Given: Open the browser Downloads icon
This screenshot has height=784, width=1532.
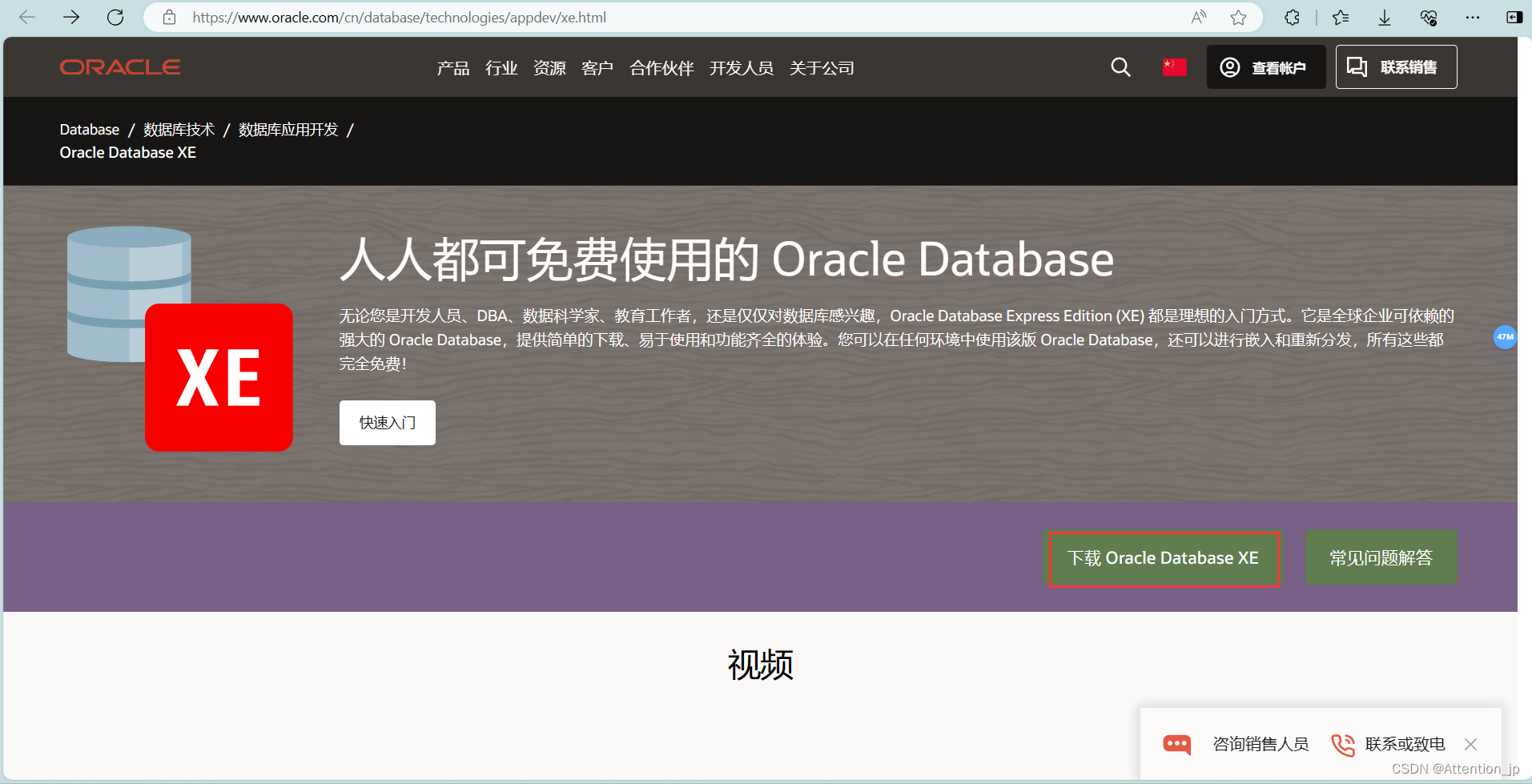Looking at the screenshot, I should pos(1385,18).
